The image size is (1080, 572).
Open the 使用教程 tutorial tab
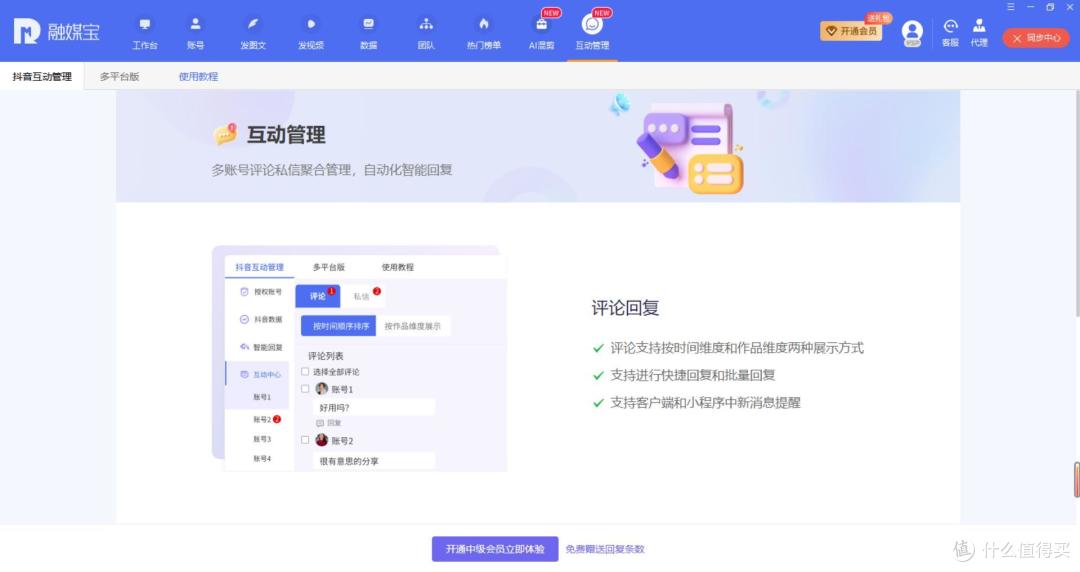198,76
